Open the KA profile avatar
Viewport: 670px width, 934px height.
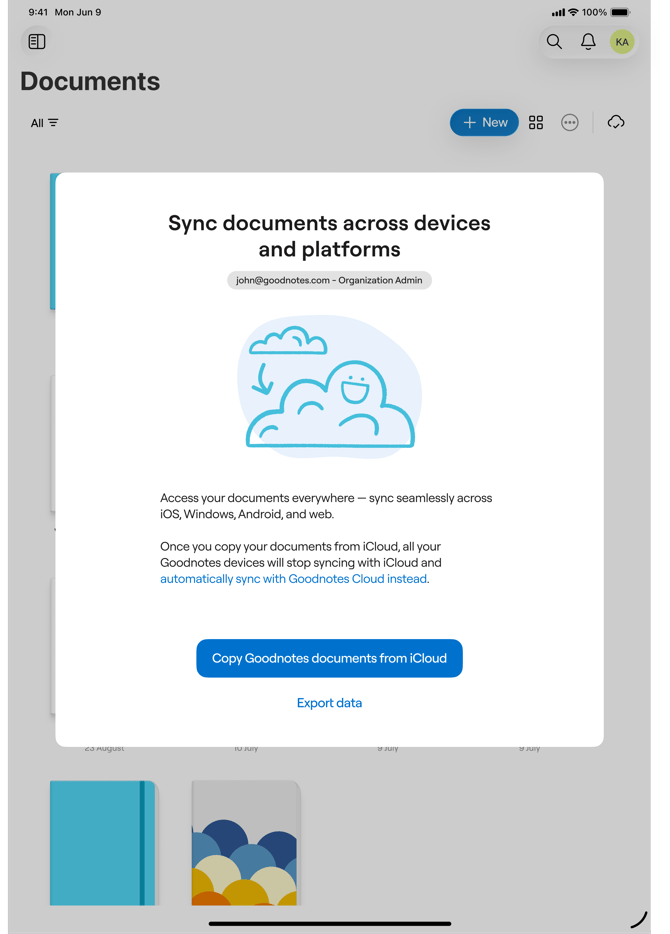coord(622,42)
